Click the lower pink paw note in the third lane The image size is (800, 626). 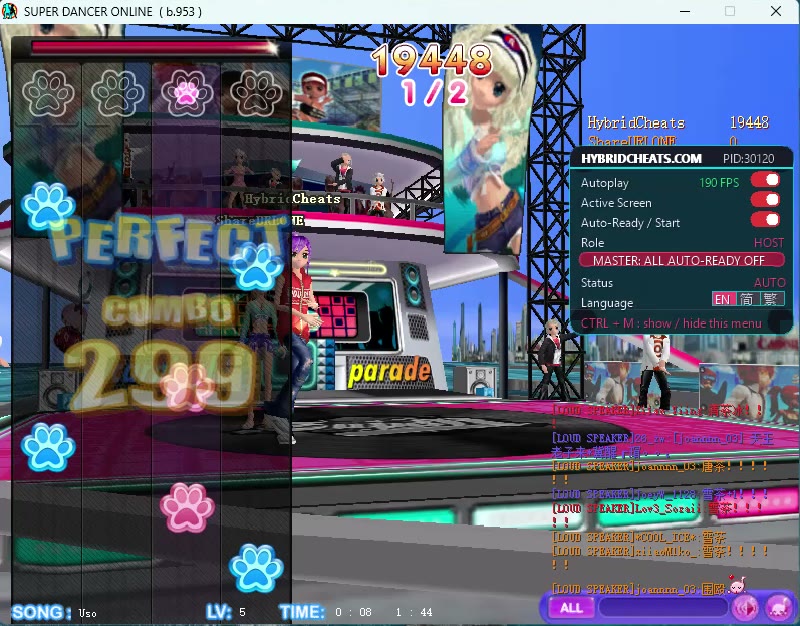(187, 508)
